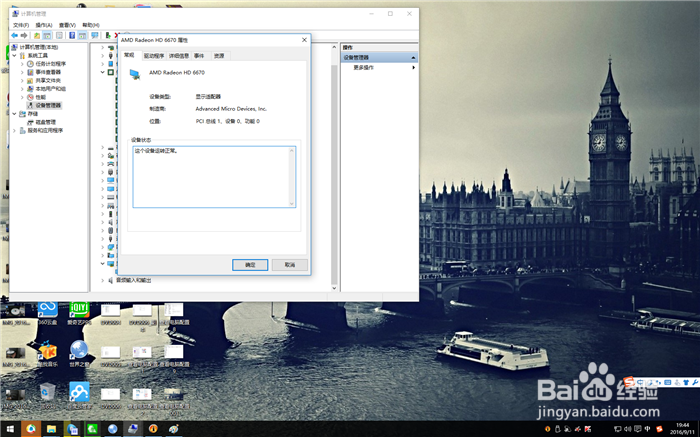Open 查看(V) menu in Computer Management

click(67, 25)
